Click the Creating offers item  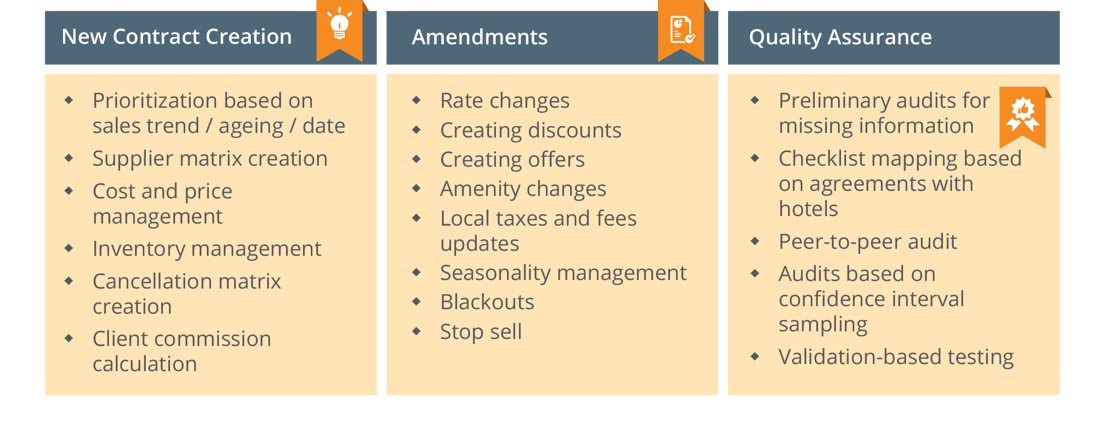click(512, 159)
